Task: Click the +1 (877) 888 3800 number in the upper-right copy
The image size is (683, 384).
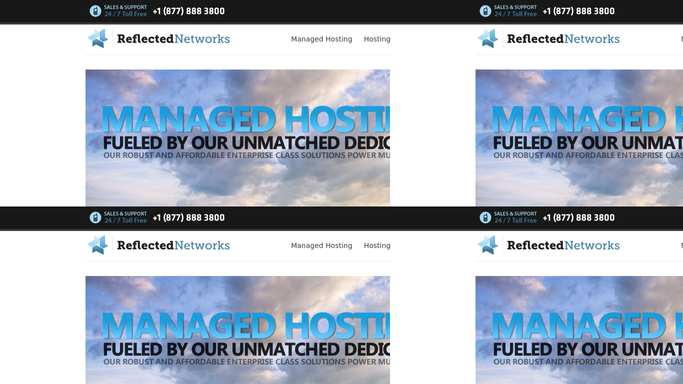Action: coord(578,11)
